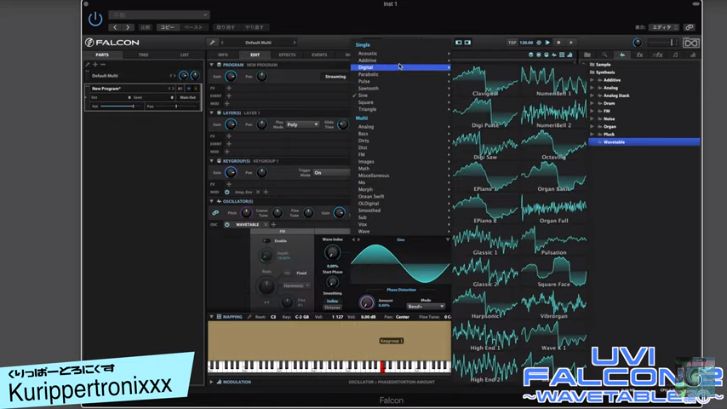This screenshot has width=727, height=409.
Task: Add FX to Program with plus icon
Action: pyautogui.click(x=229, y=88)
